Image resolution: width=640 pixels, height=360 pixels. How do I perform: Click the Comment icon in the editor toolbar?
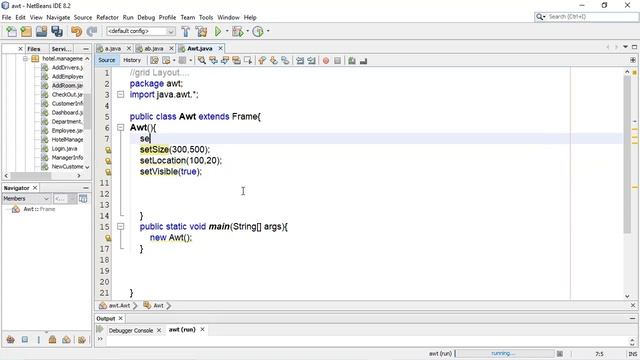pyautogui.click(x=352, y=61)
